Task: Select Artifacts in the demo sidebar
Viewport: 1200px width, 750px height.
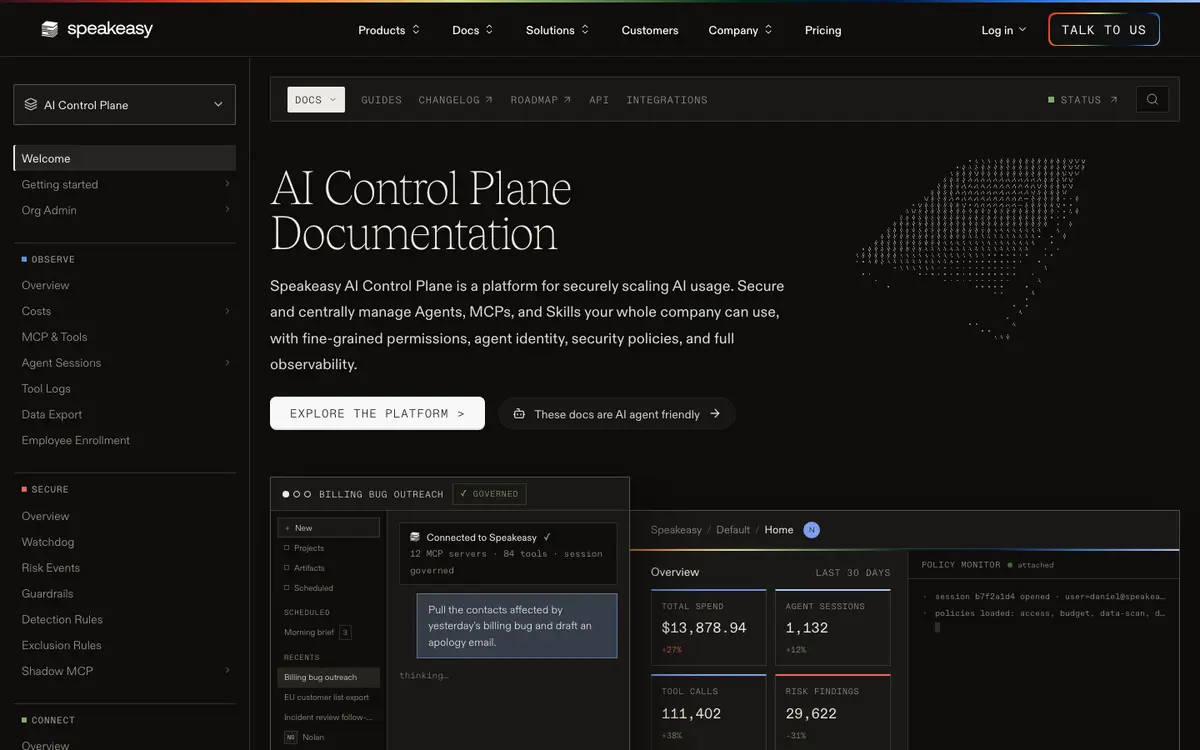Action: 304,568
